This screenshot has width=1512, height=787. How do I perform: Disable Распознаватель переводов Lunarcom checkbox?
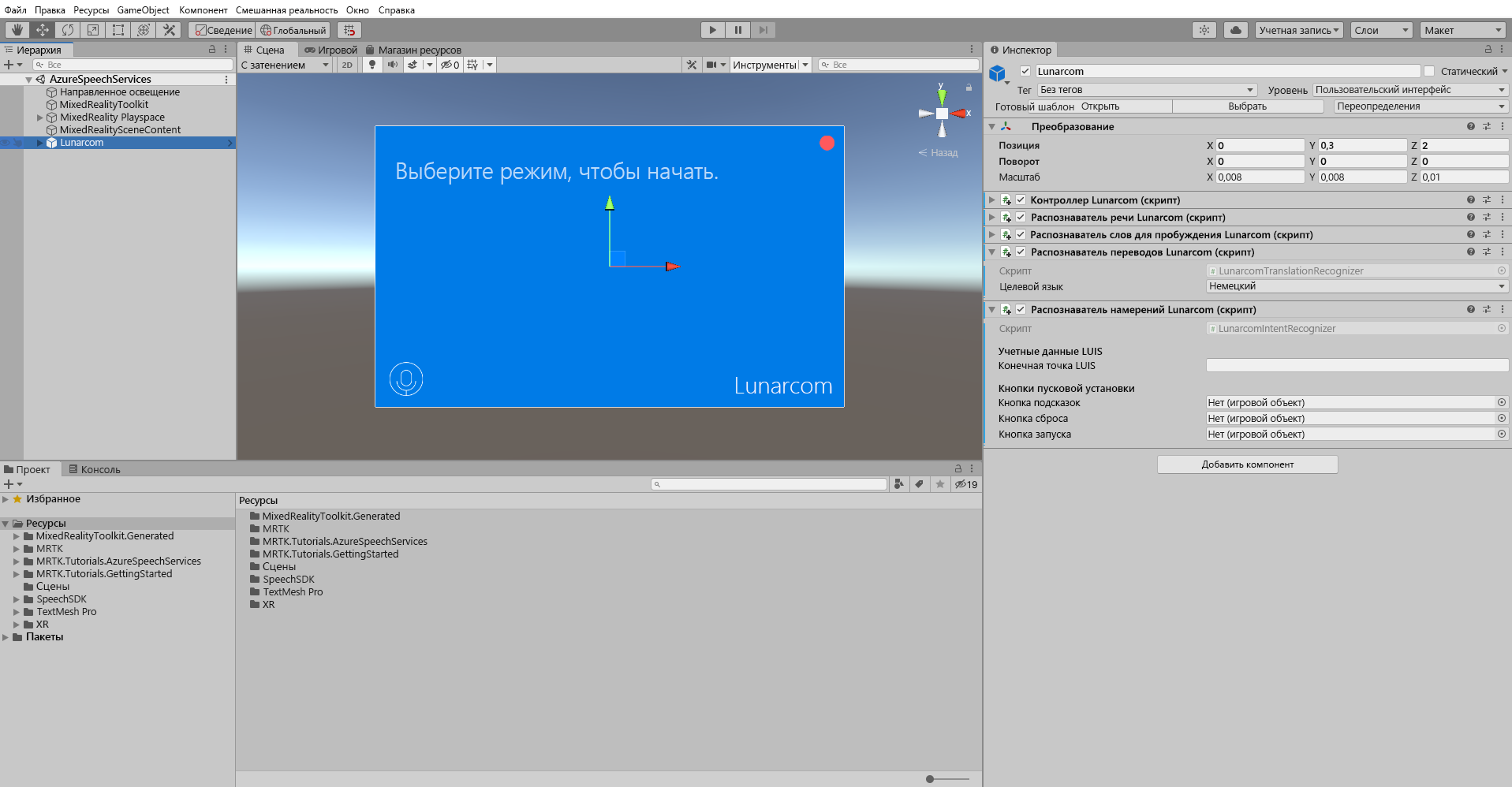click(1021, 252)
